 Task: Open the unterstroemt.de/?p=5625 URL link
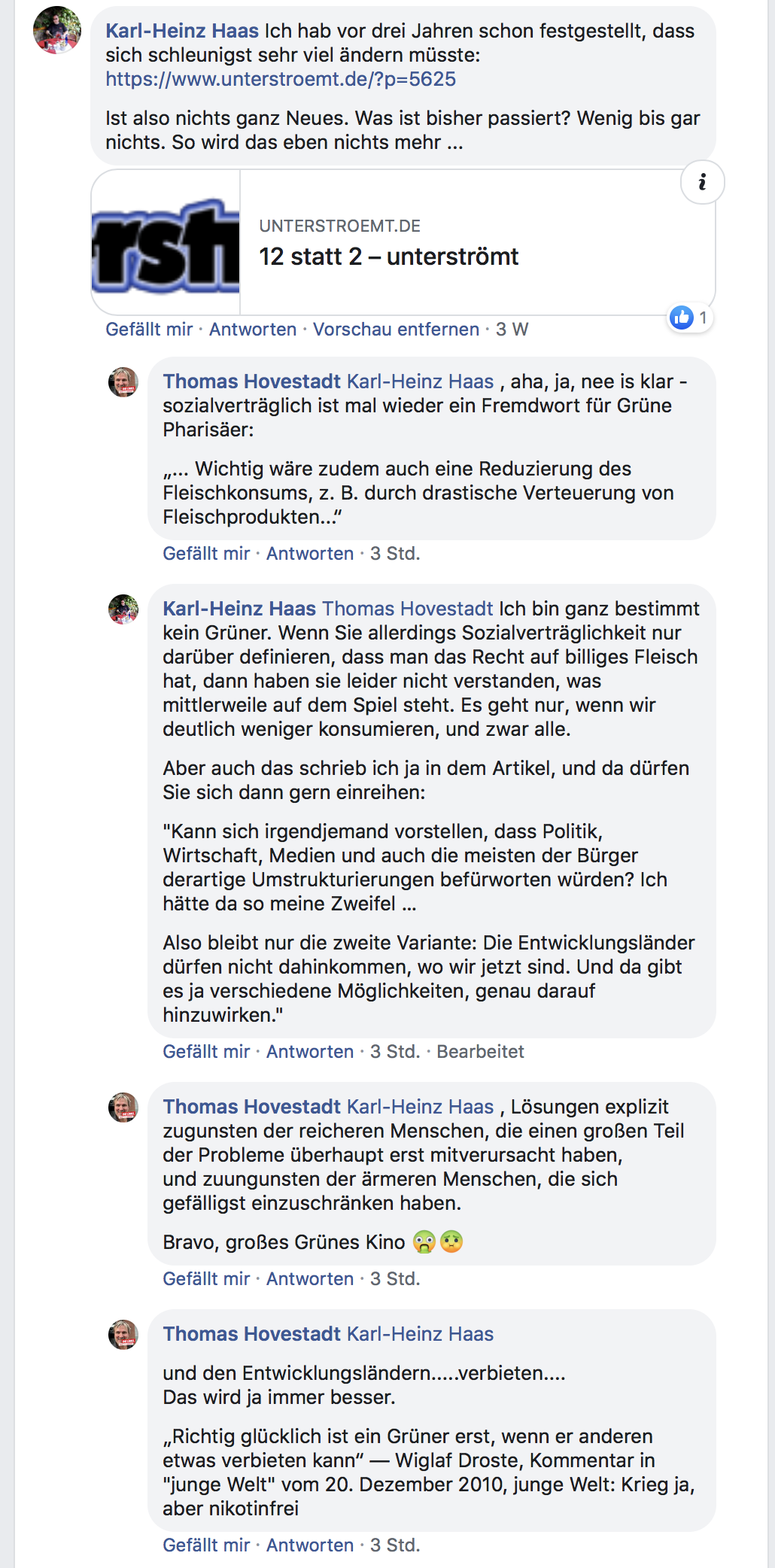(x=281, y=79)
